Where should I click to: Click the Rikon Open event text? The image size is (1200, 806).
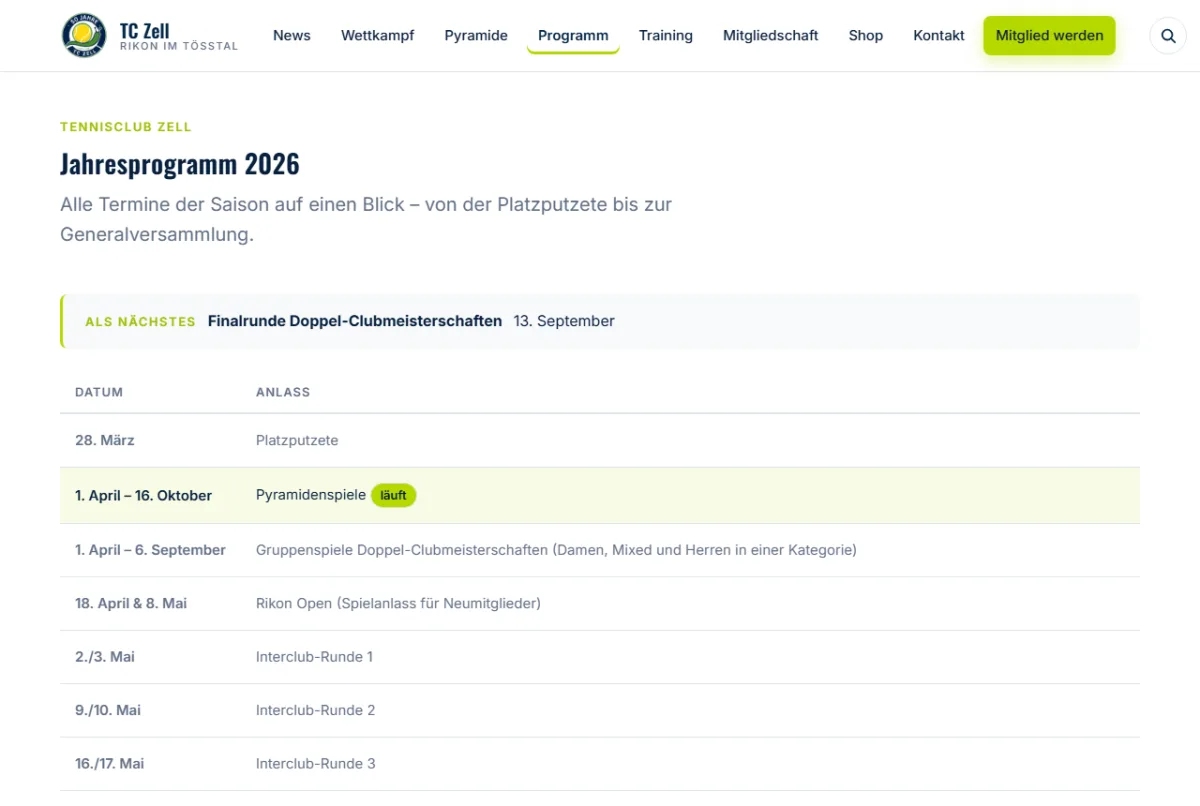tap(398, 603)
